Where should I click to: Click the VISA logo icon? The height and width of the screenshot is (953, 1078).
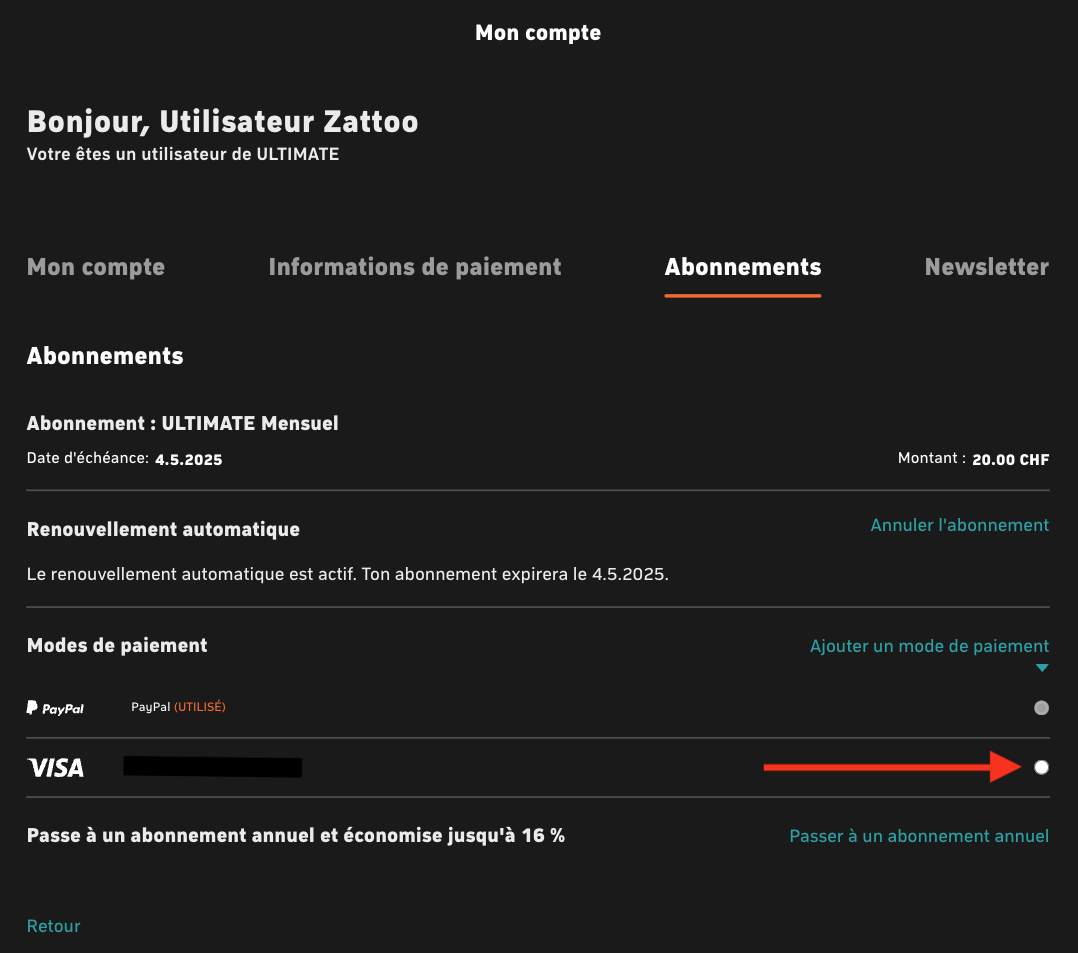[x=56, y=767]
